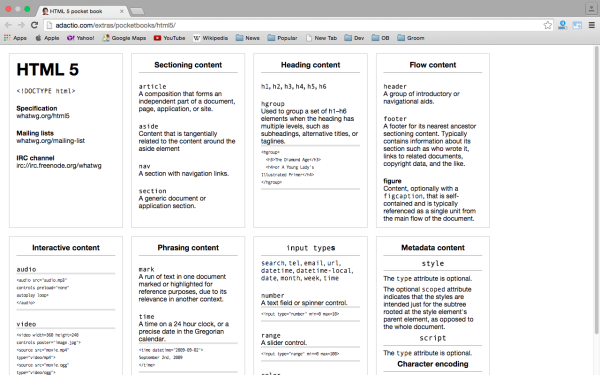This screenshot has width=600, height=375.
Task: Close the HTML 5 pocket book tab
Action: [122, 11]
